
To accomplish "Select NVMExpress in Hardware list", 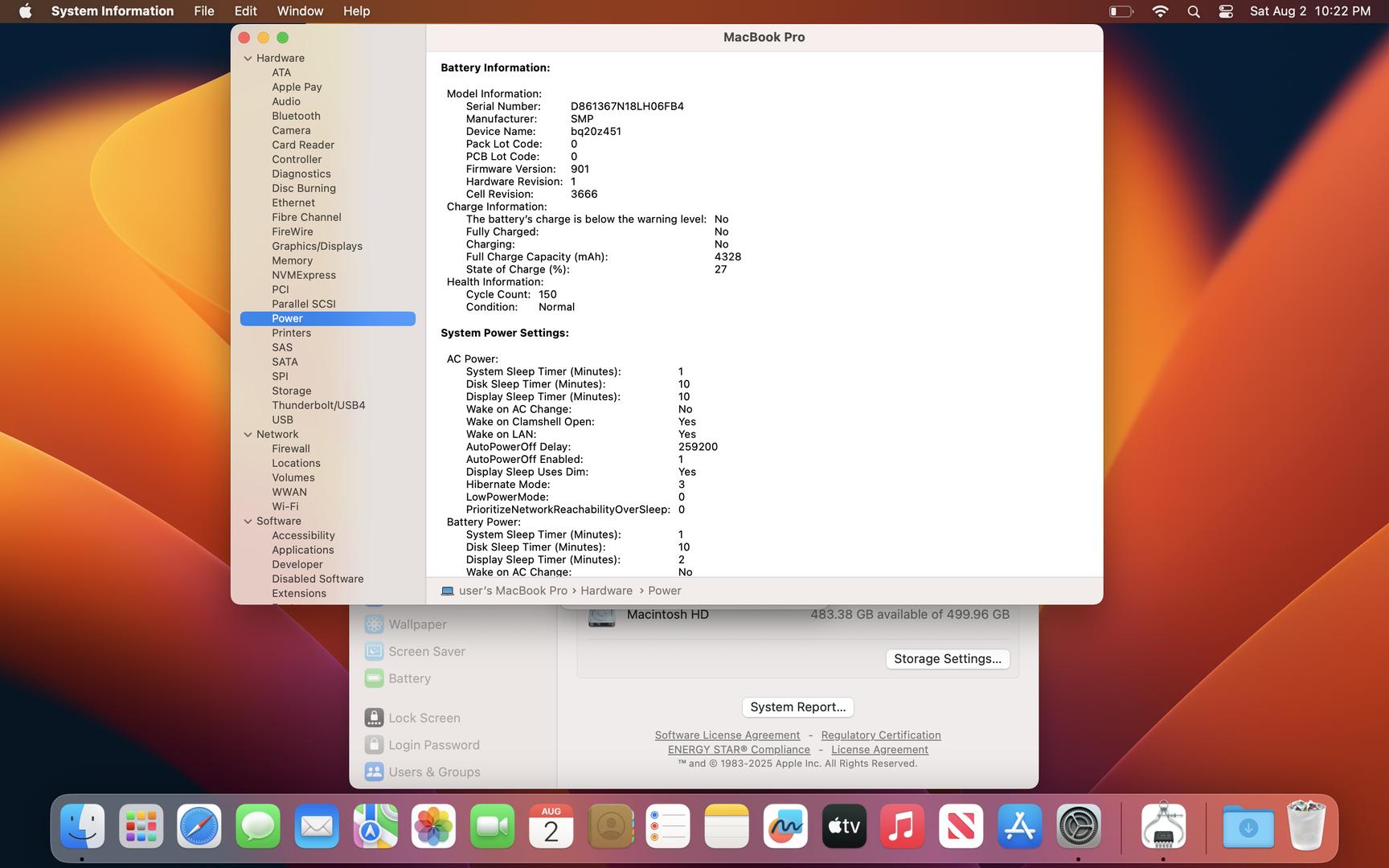I will pos(304,276).
